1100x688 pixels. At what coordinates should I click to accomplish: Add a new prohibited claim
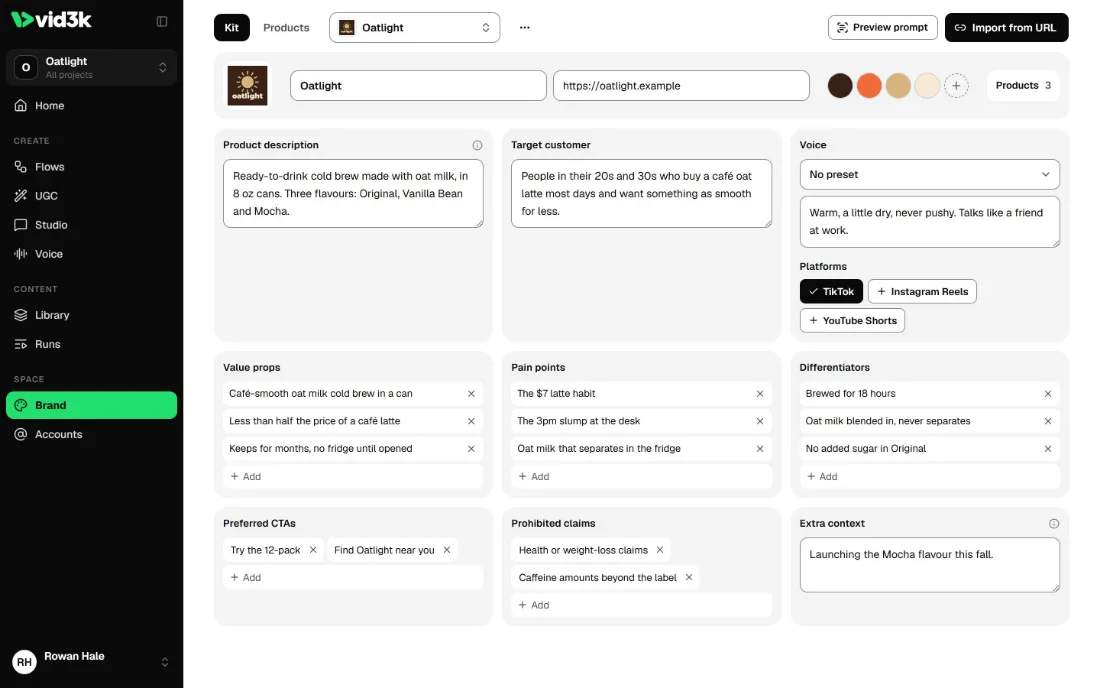(641, 605)
